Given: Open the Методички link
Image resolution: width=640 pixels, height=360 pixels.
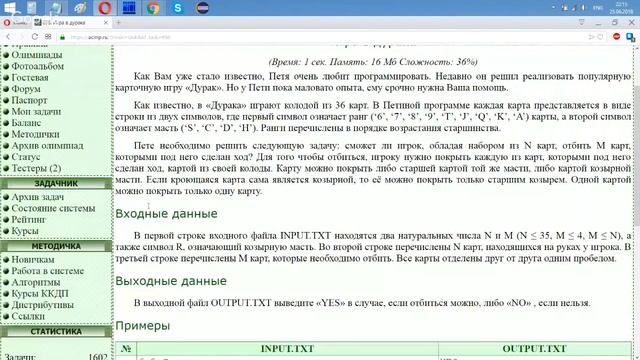Looking at the screenshot, I should [35, 134].
